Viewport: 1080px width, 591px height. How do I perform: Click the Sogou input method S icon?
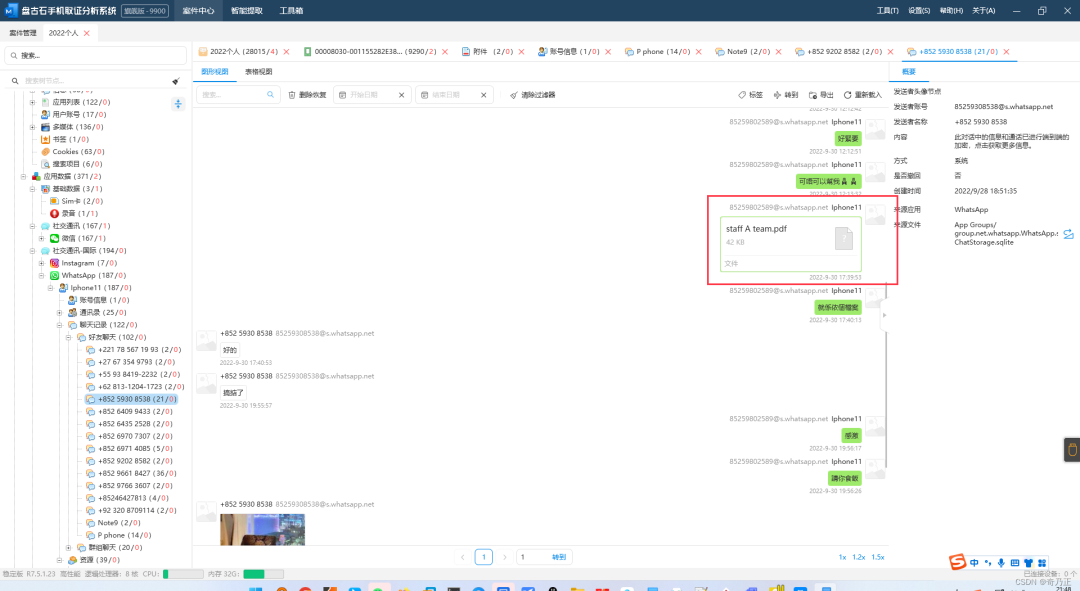tap(957, 562)
